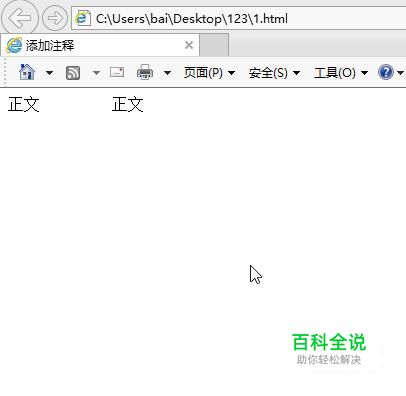This screenshot has height=396, width=406.
Task: Expand the Print dropdown arrow
Action: point(167,73)
